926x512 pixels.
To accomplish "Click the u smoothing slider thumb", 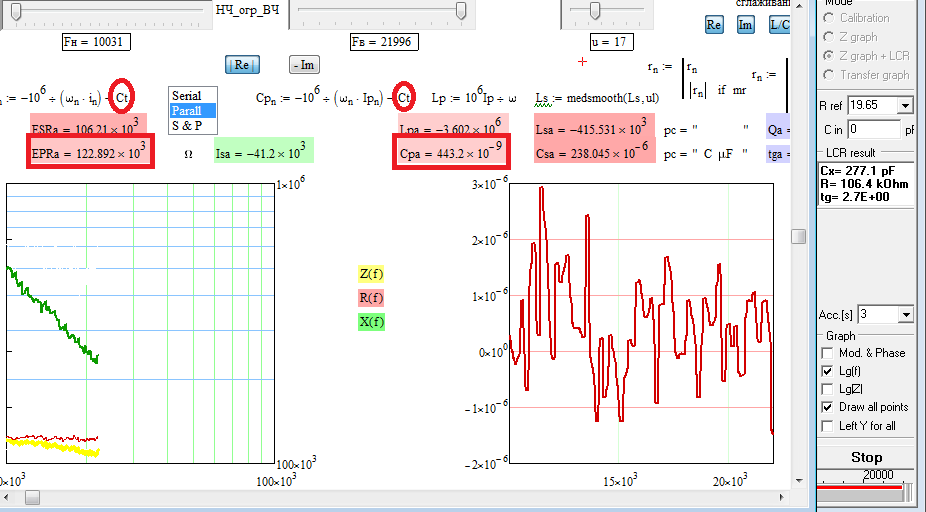I will (595, 11).
